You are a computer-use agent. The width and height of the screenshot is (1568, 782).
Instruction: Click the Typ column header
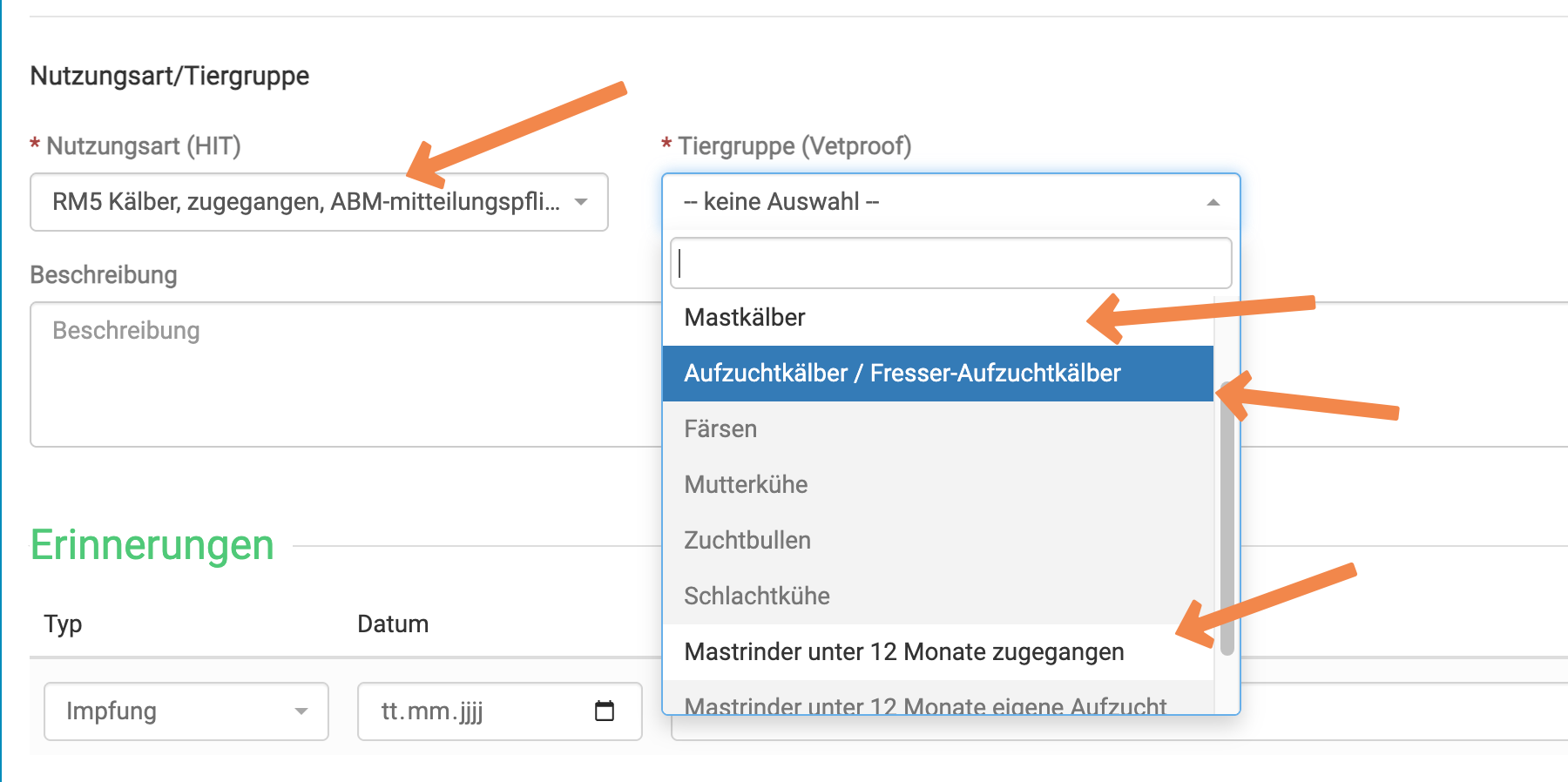(63, 624)
